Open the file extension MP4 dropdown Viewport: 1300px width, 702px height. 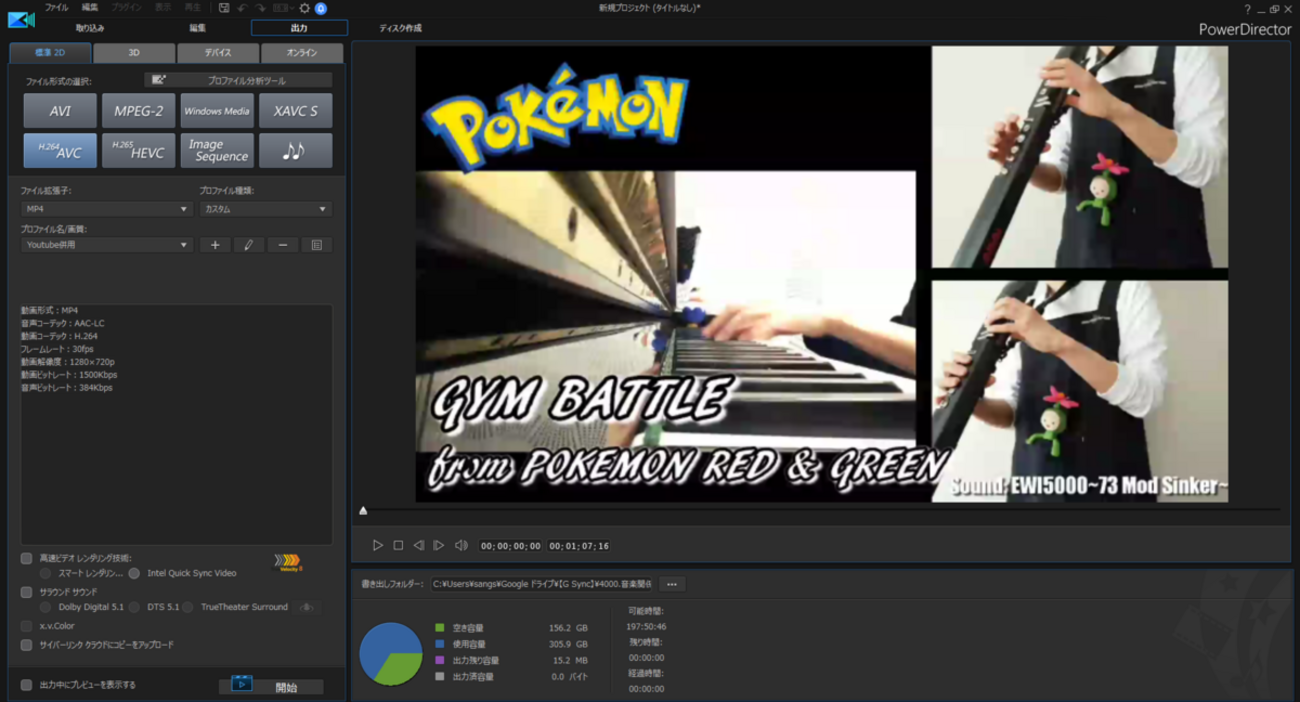coord(183,208)
